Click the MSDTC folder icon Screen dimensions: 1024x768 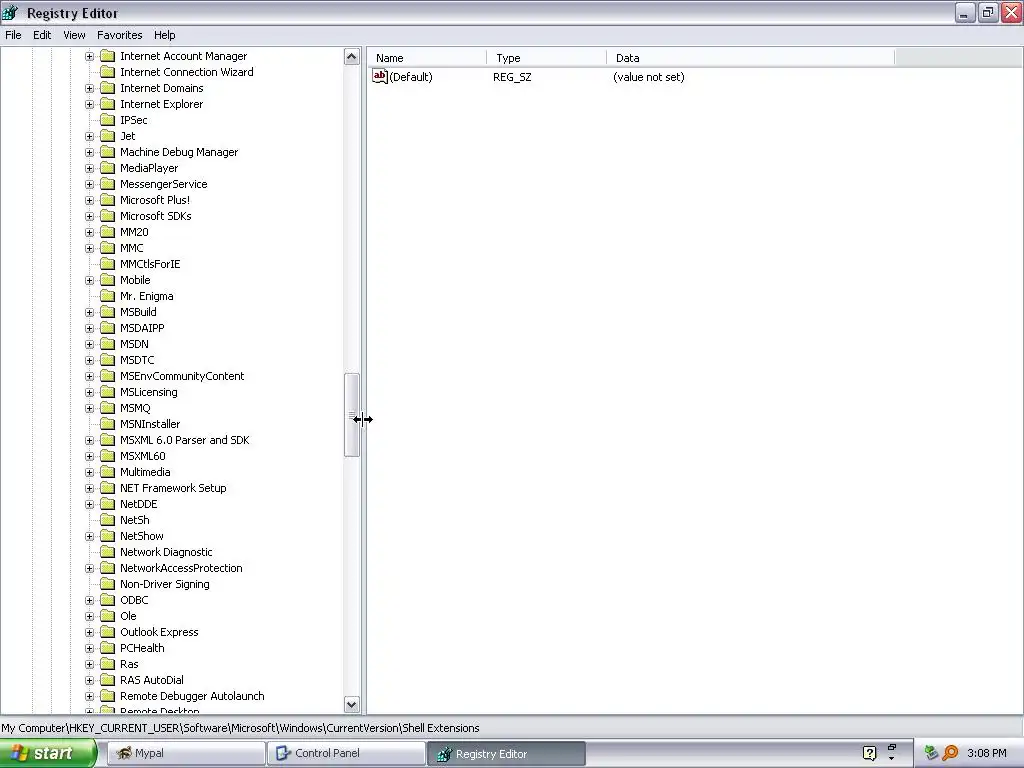pos(108,360)
